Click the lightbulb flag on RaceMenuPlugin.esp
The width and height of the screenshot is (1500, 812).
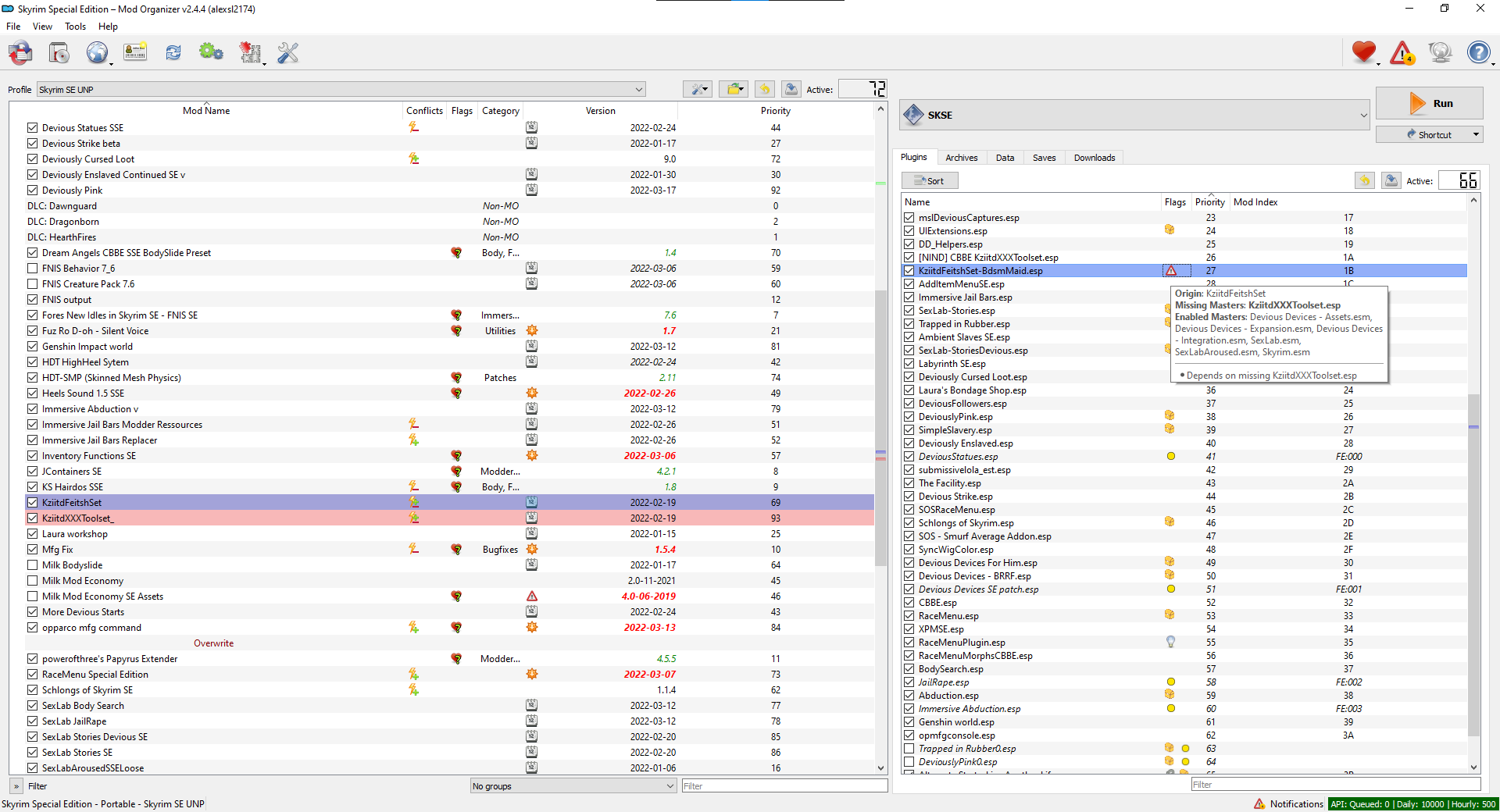1170,642
